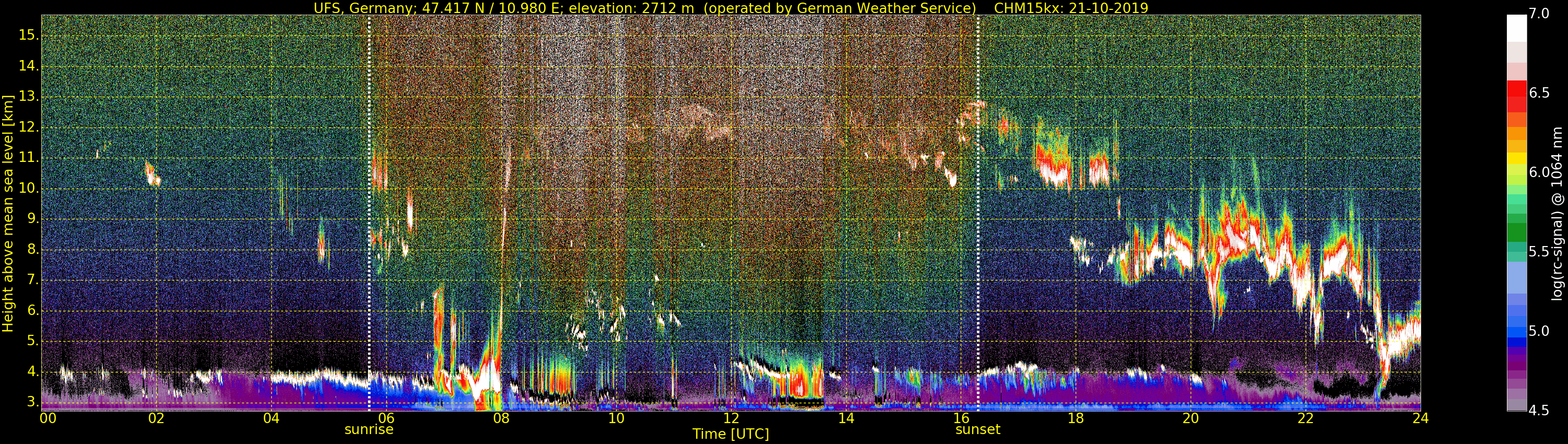Click the height axis tick '12.'
The width and height of the screenshot is (1568, 444).
(x=29, y=128)
